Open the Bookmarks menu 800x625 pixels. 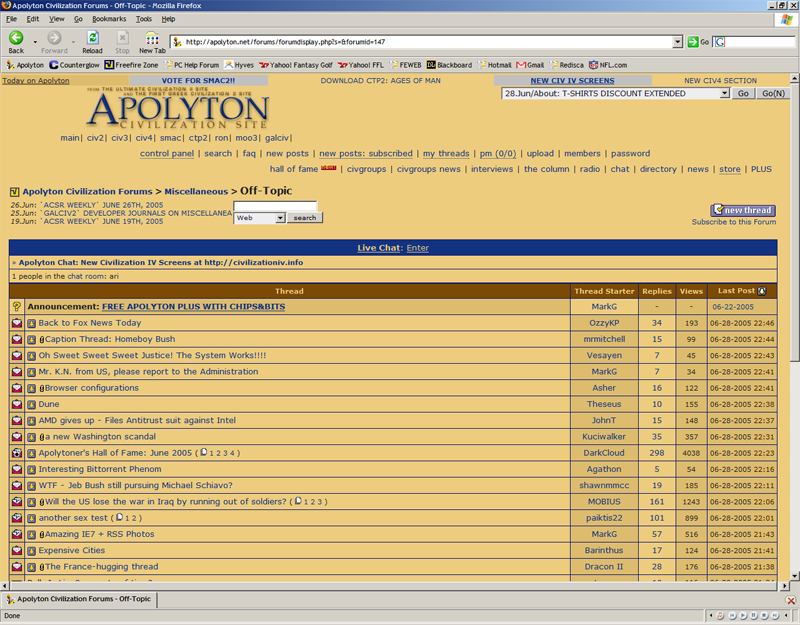(x=109, y=19)
